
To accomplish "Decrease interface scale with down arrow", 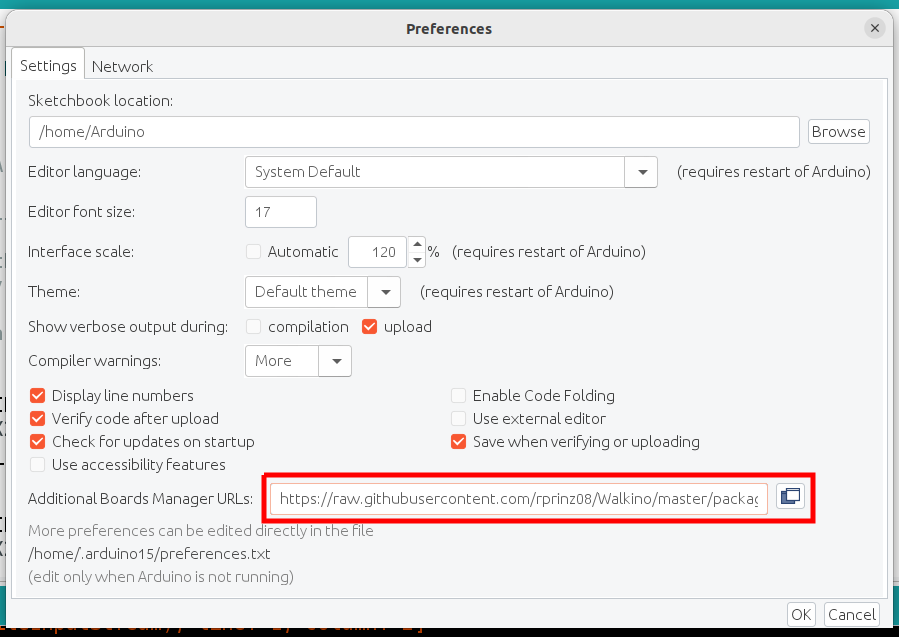I will click(417, 260).
